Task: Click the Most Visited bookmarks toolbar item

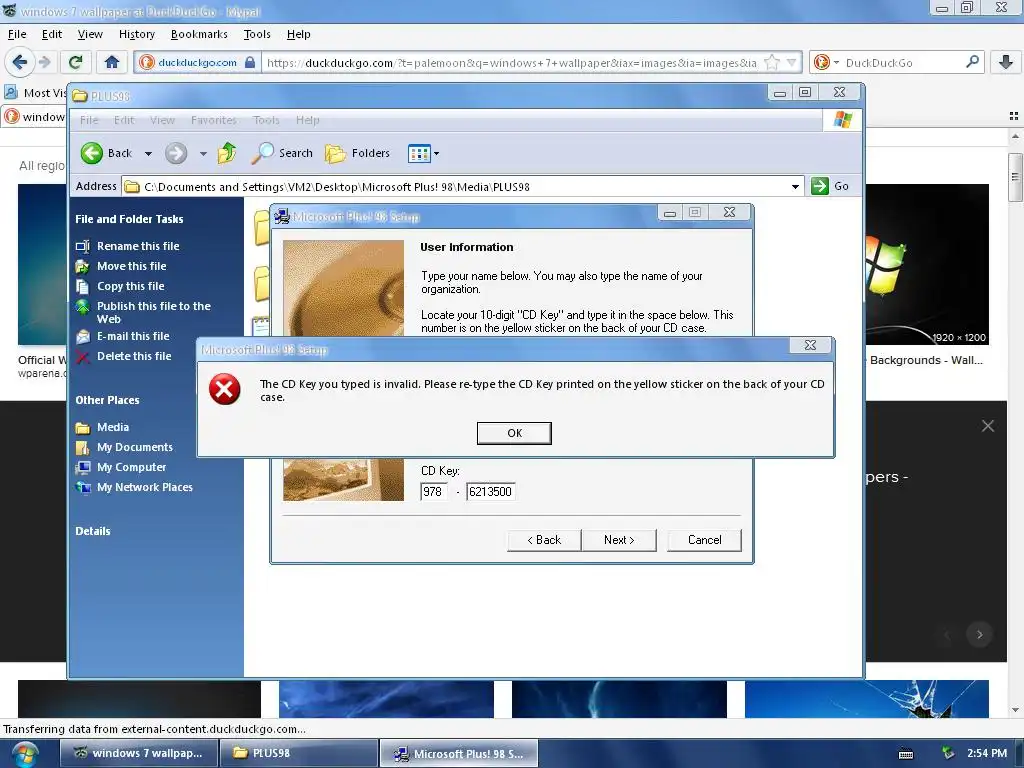Action: (37, 93)
